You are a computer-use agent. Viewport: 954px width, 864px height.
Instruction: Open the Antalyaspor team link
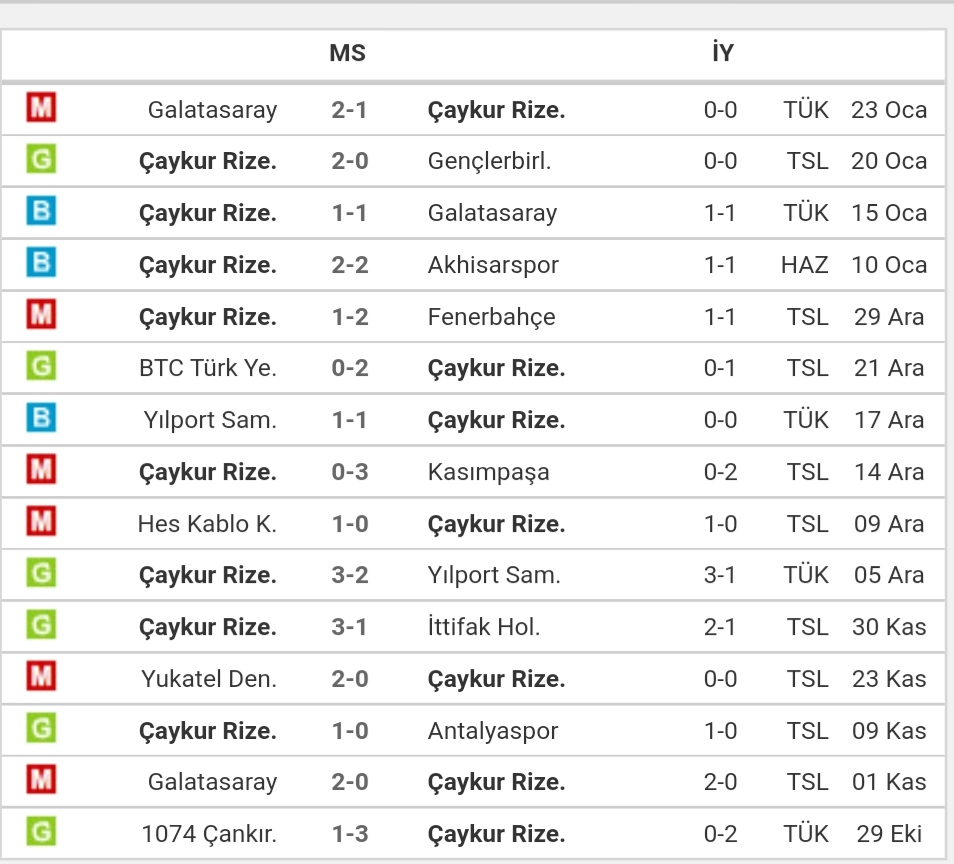click(493, 731)
